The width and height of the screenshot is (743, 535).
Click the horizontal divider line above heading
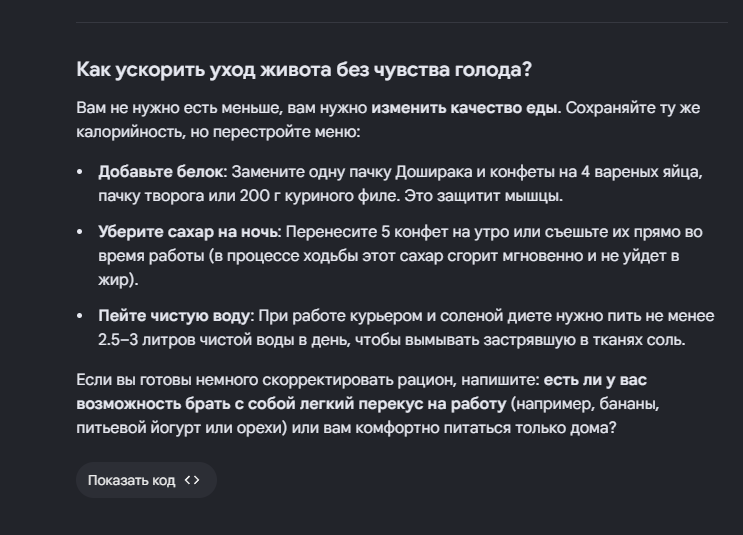click(x=402, y=22)
